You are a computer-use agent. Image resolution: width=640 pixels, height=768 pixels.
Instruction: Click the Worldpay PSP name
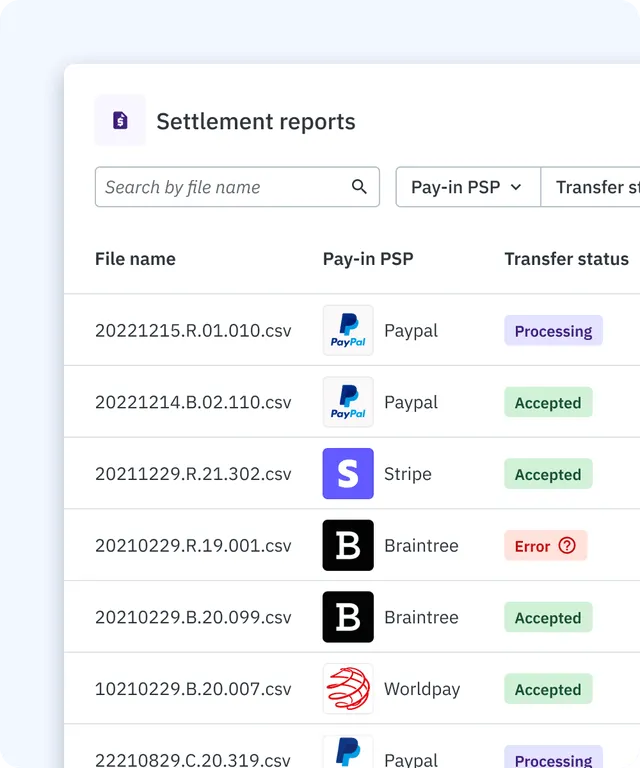click(x=422, y=689)
